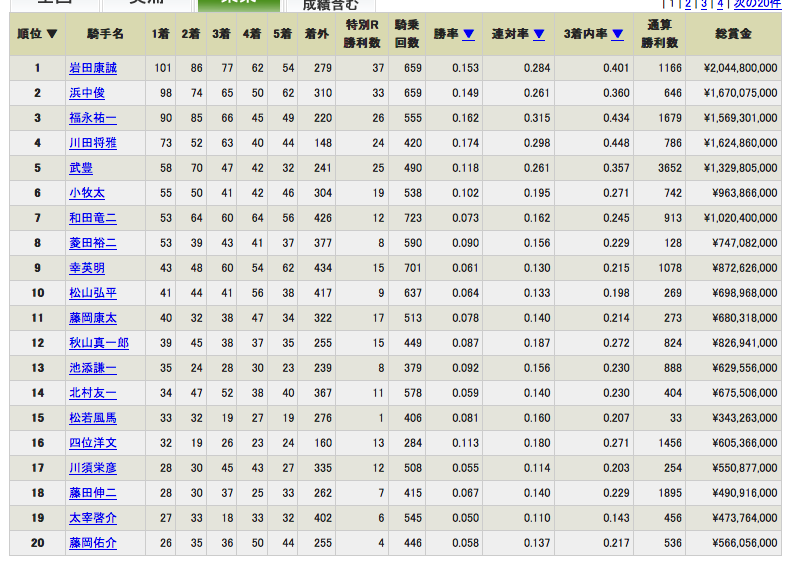Open jockey 岩田康誠 profile link
This screenshot has height=565, width=791.
point(93,68)
